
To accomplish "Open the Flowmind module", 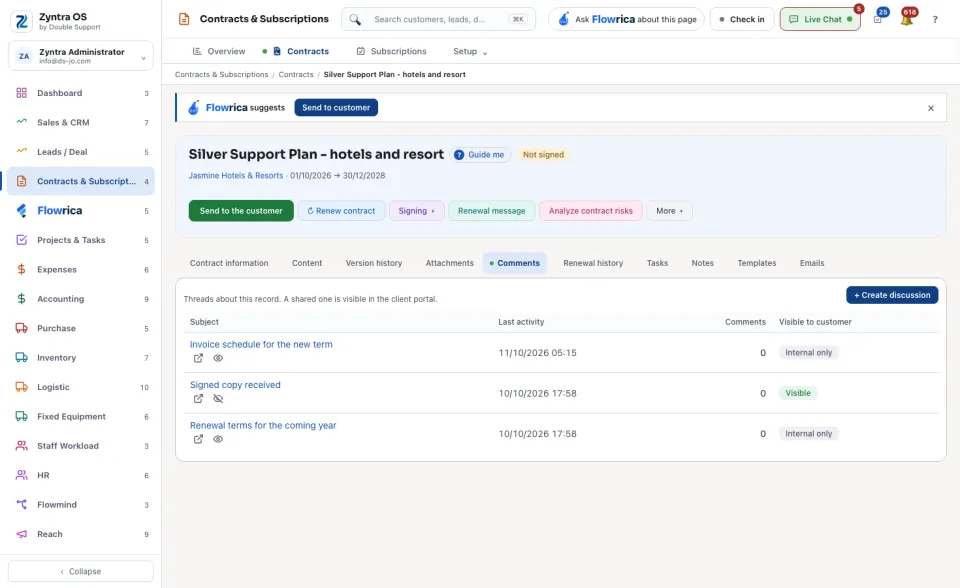I will pos(80,505).
